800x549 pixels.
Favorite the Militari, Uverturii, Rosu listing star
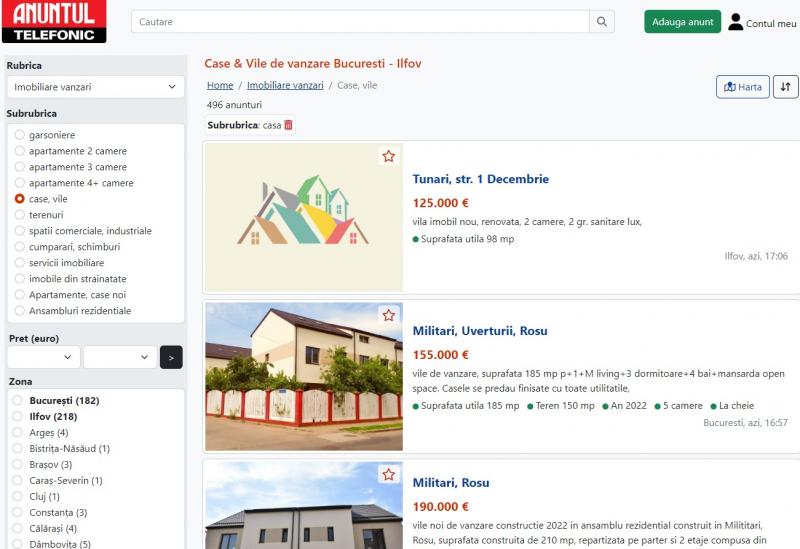point(389,315)
